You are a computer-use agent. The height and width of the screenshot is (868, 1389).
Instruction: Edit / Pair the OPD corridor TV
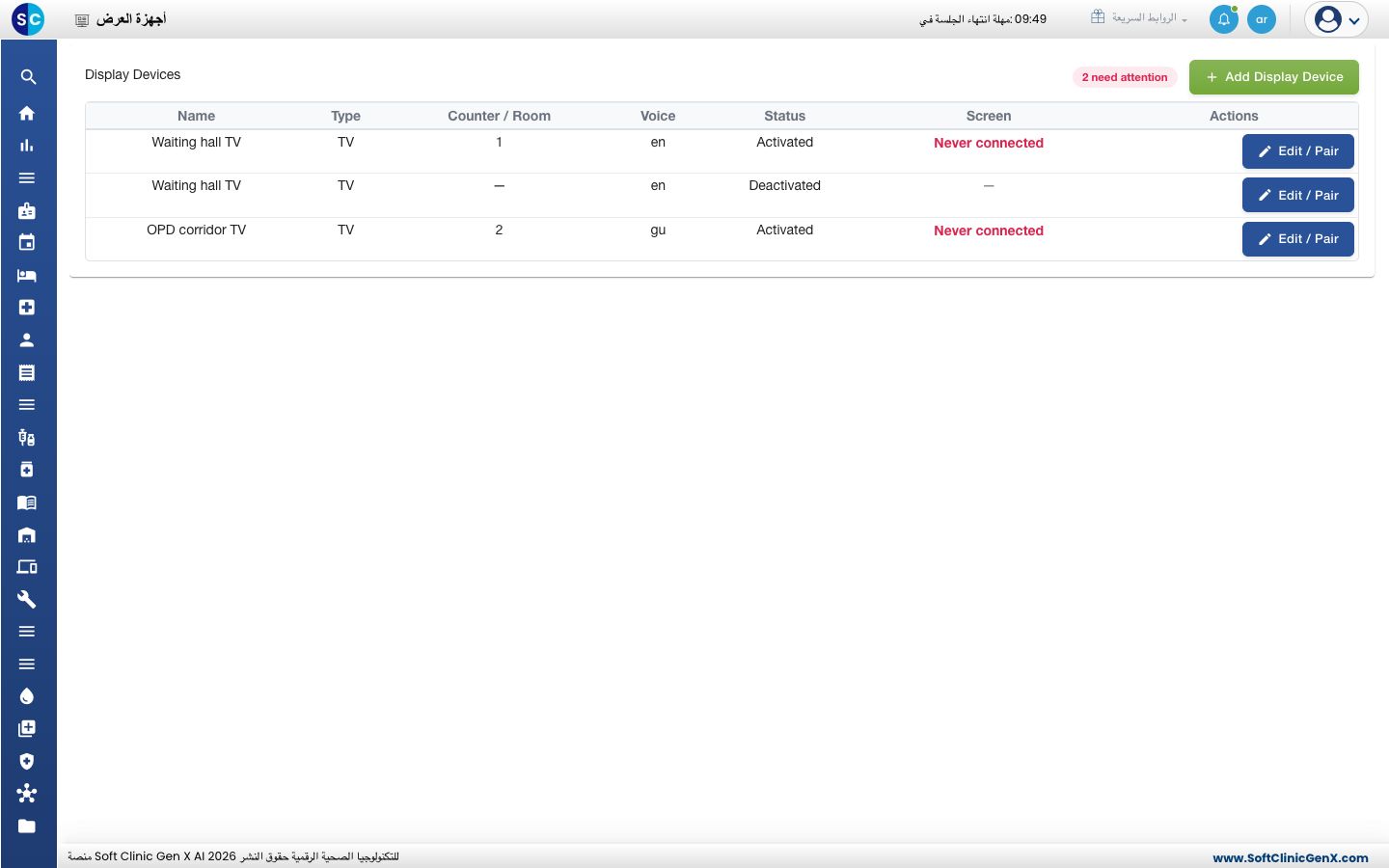[1297, 239]
